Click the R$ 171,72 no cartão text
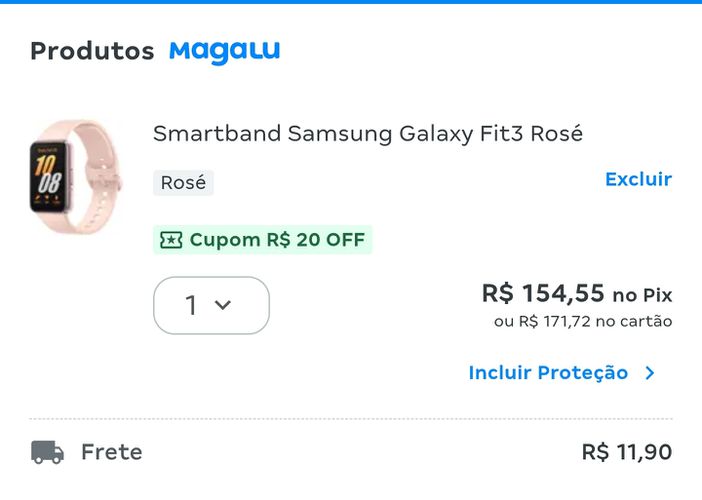 (583, 321)
